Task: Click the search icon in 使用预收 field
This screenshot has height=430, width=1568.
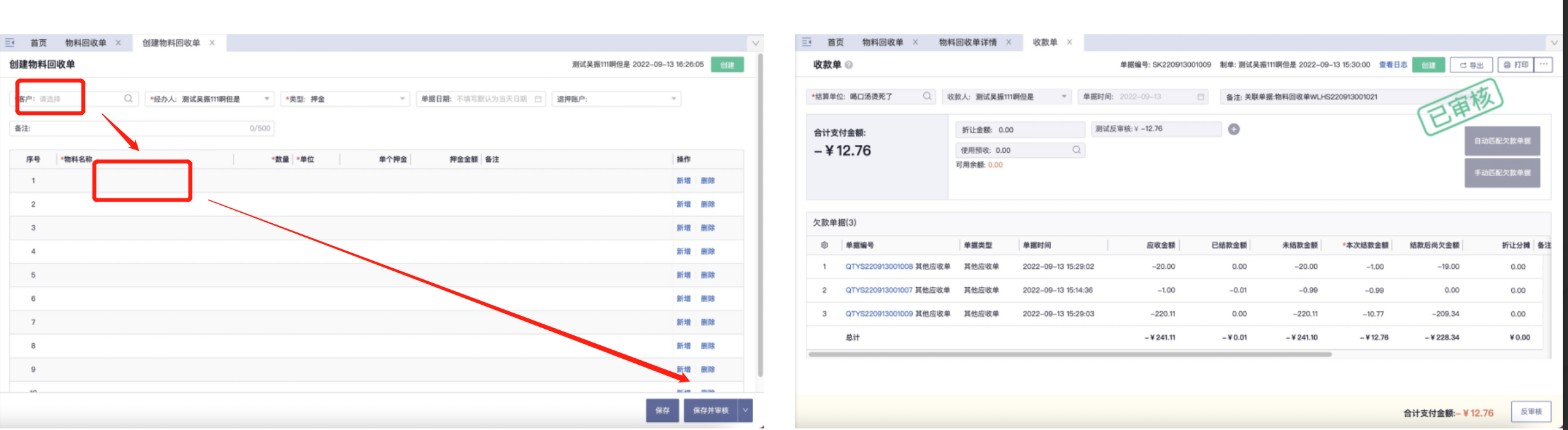Action: point(1076,150)
